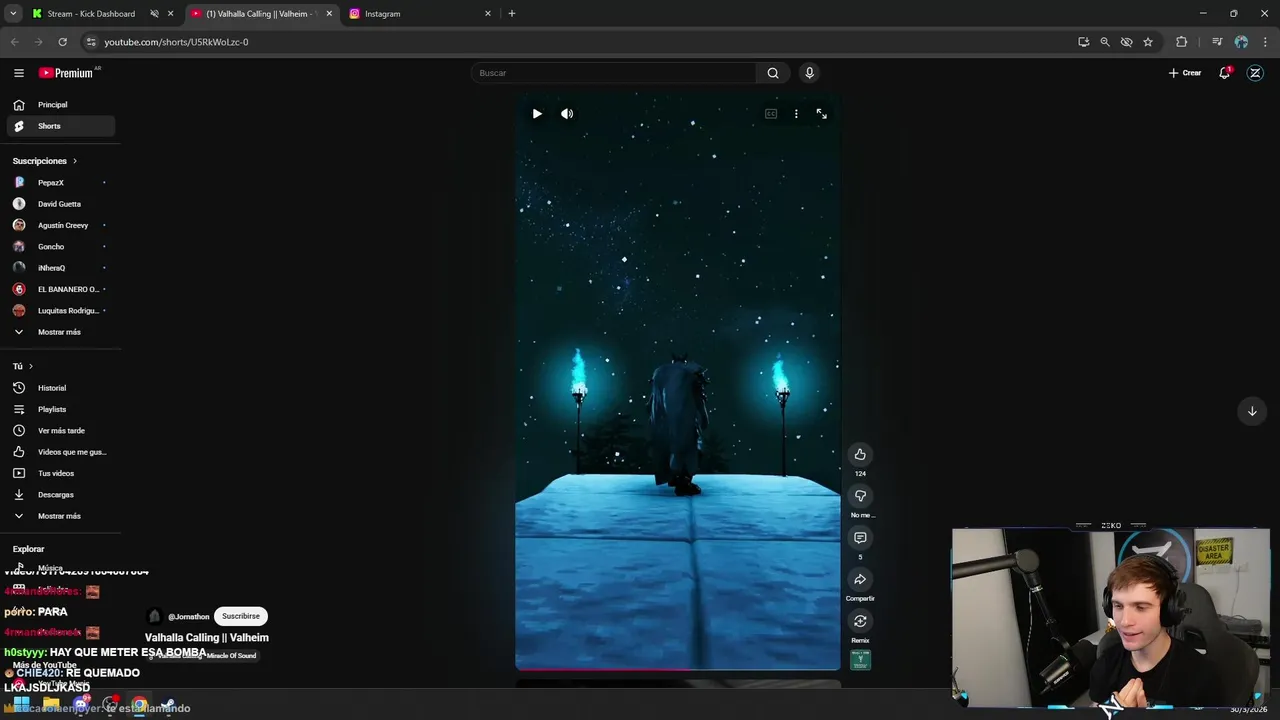
Task: Open the YouTube hamburger guide menu
Action: (18, 73)
